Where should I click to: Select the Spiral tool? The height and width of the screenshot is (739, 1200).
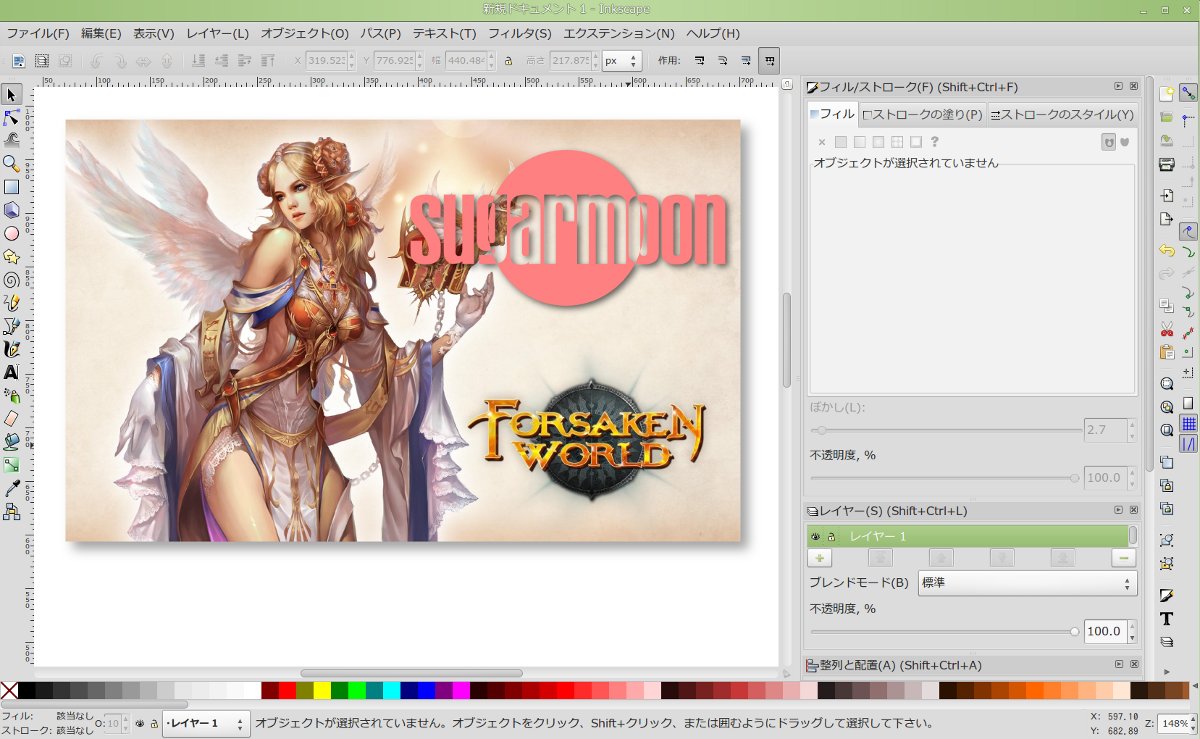click(11, 279)
